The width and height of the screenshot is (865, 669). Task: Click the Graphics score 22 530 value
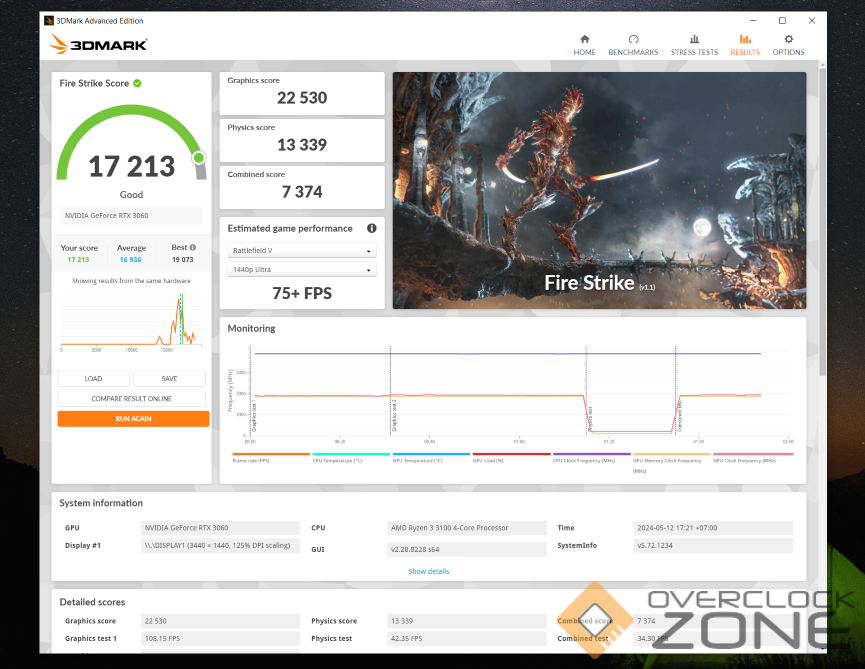coord(302,98)
